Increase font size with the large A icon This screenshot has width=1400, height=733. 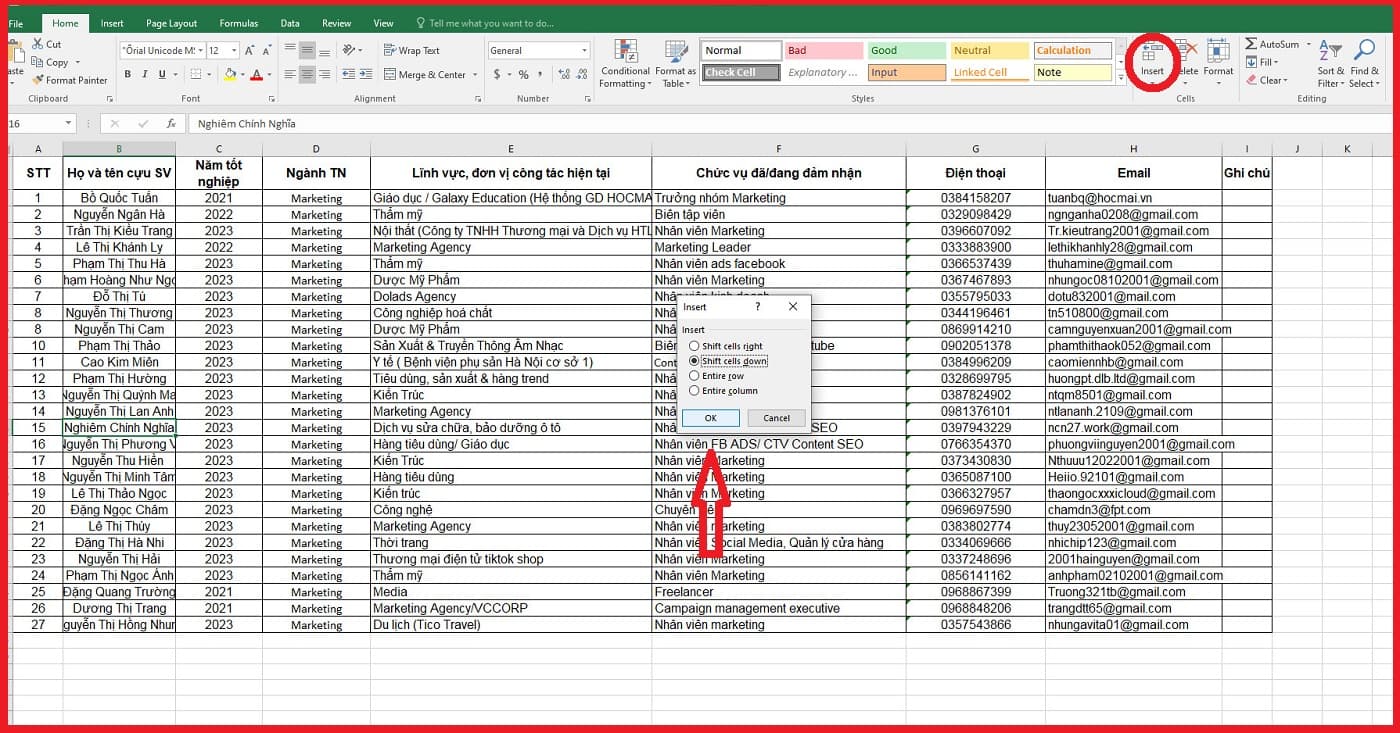coord(250,50)
